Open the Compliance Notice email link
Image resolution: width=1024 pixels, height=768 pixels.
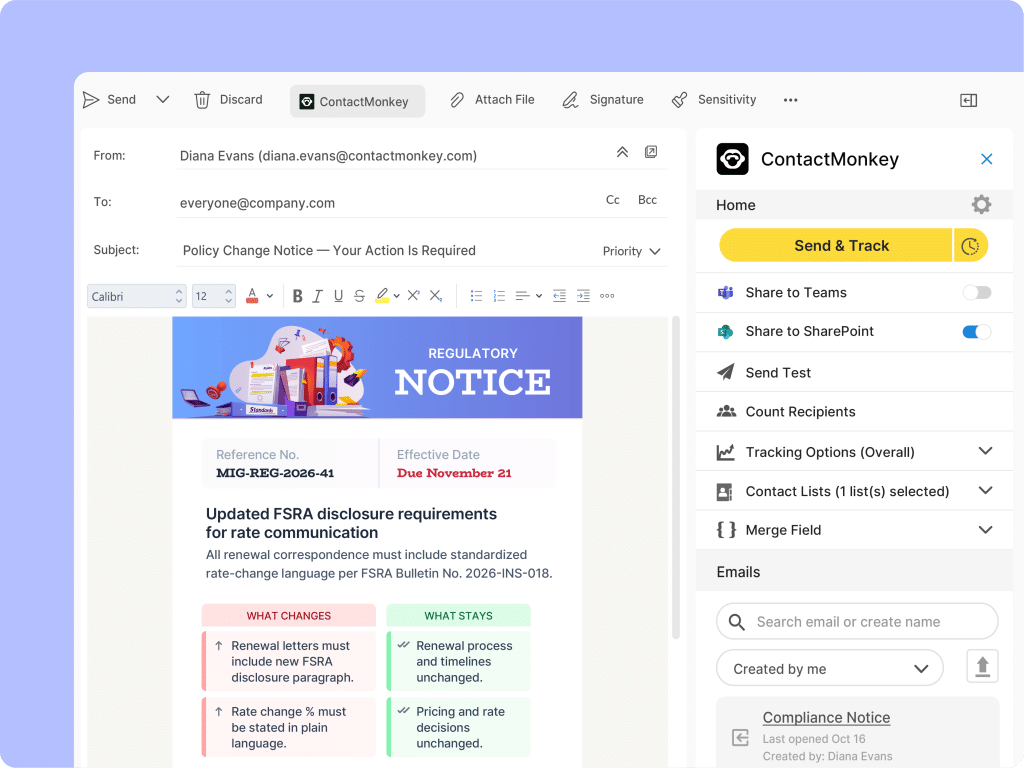tap(826, 718)
